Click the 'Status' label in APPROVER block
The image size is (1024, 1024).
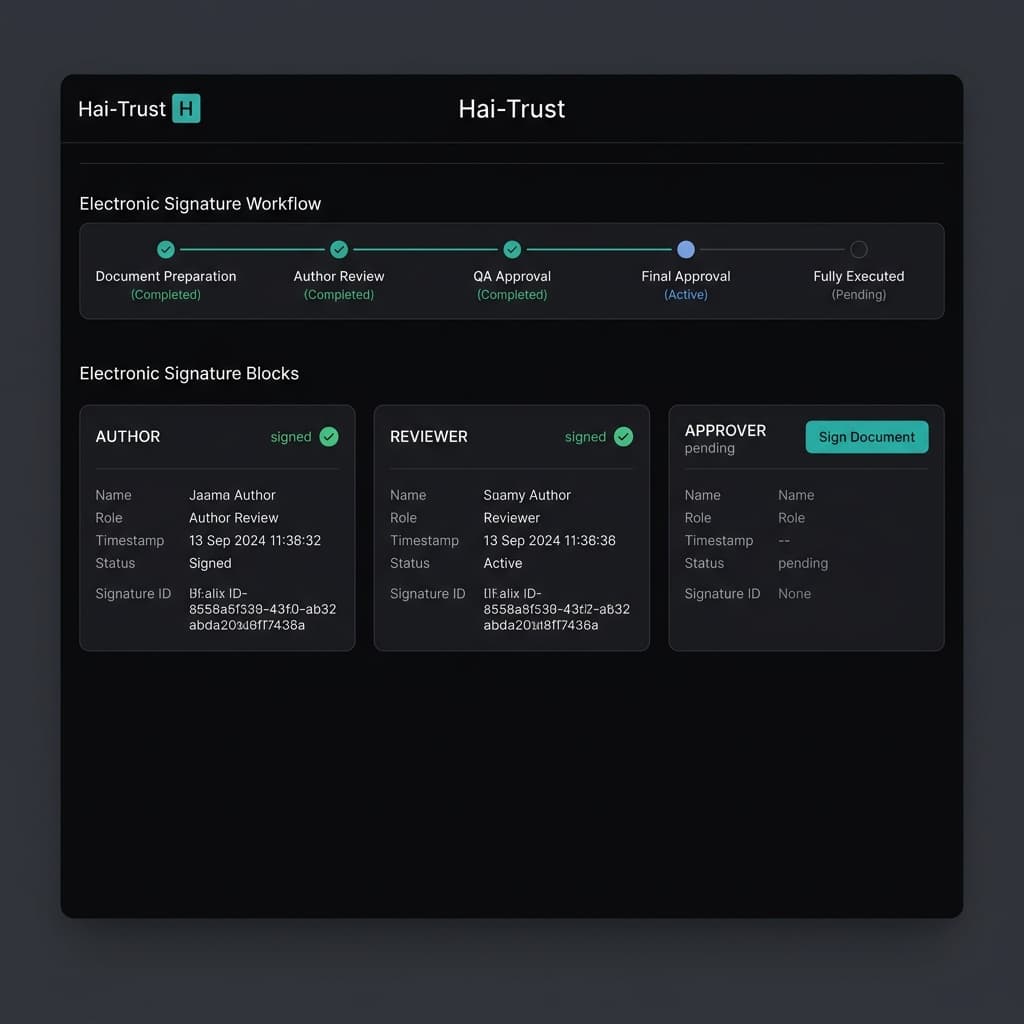click(705, 563)
